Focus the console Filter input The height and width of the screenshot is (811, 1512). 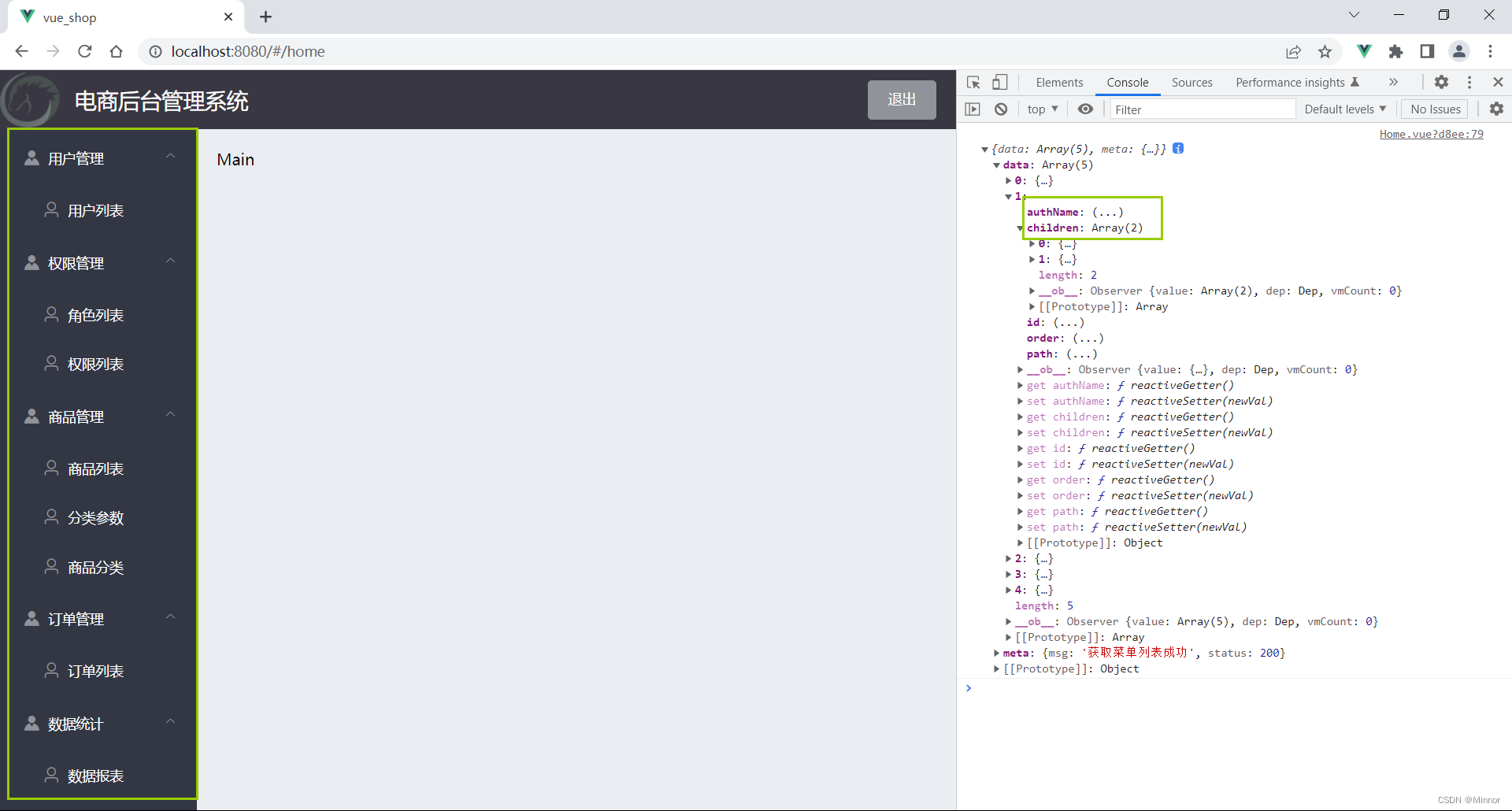(1203, 109)
